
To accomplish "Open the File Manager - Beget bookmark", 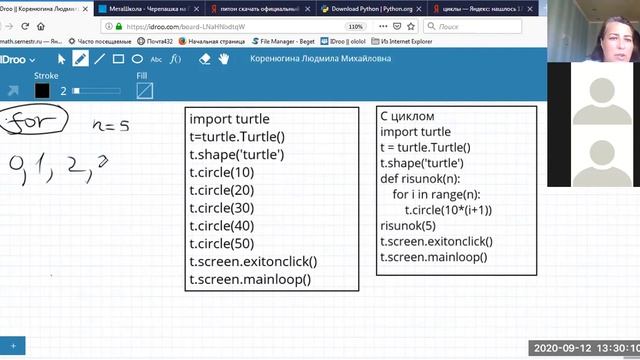I will pyautogui.click(x=283, y=41).
